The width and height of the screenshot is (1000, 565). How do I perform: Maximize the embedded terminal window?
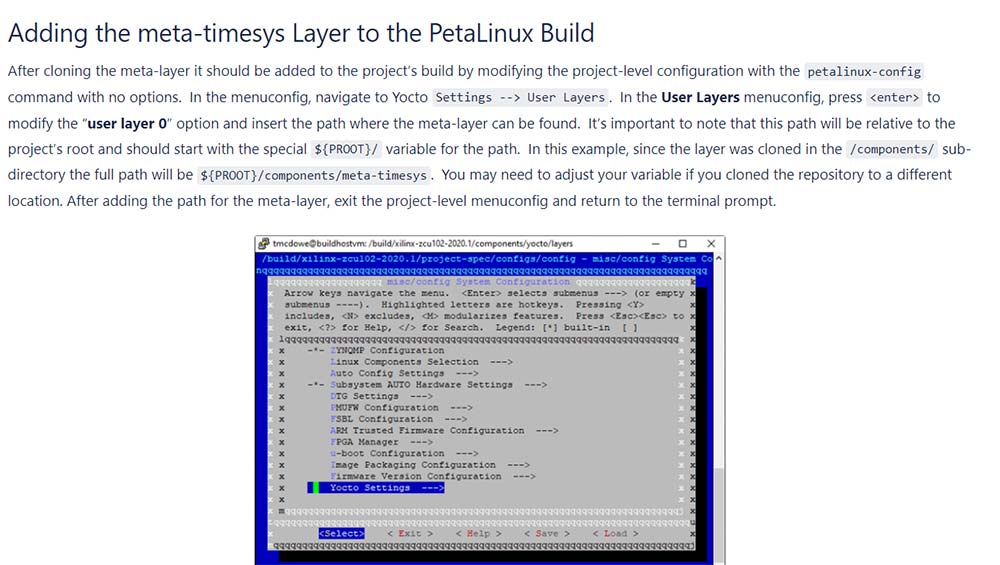(682, 244)
